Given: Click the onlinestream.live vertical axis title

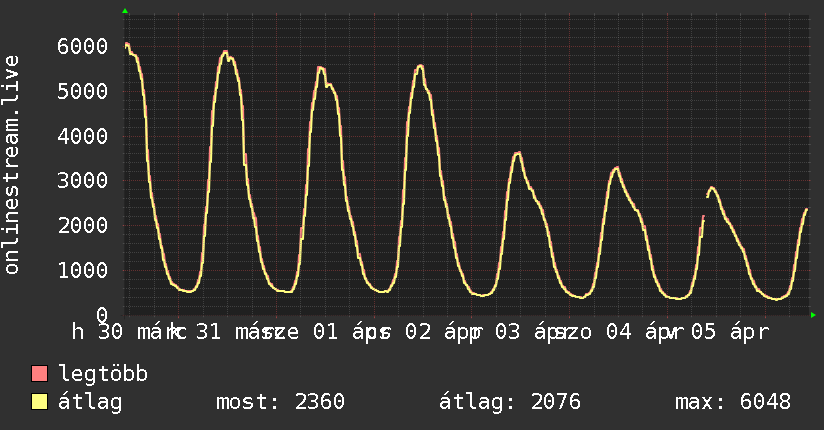Looking at the screenshot, I should click(11, 165).
